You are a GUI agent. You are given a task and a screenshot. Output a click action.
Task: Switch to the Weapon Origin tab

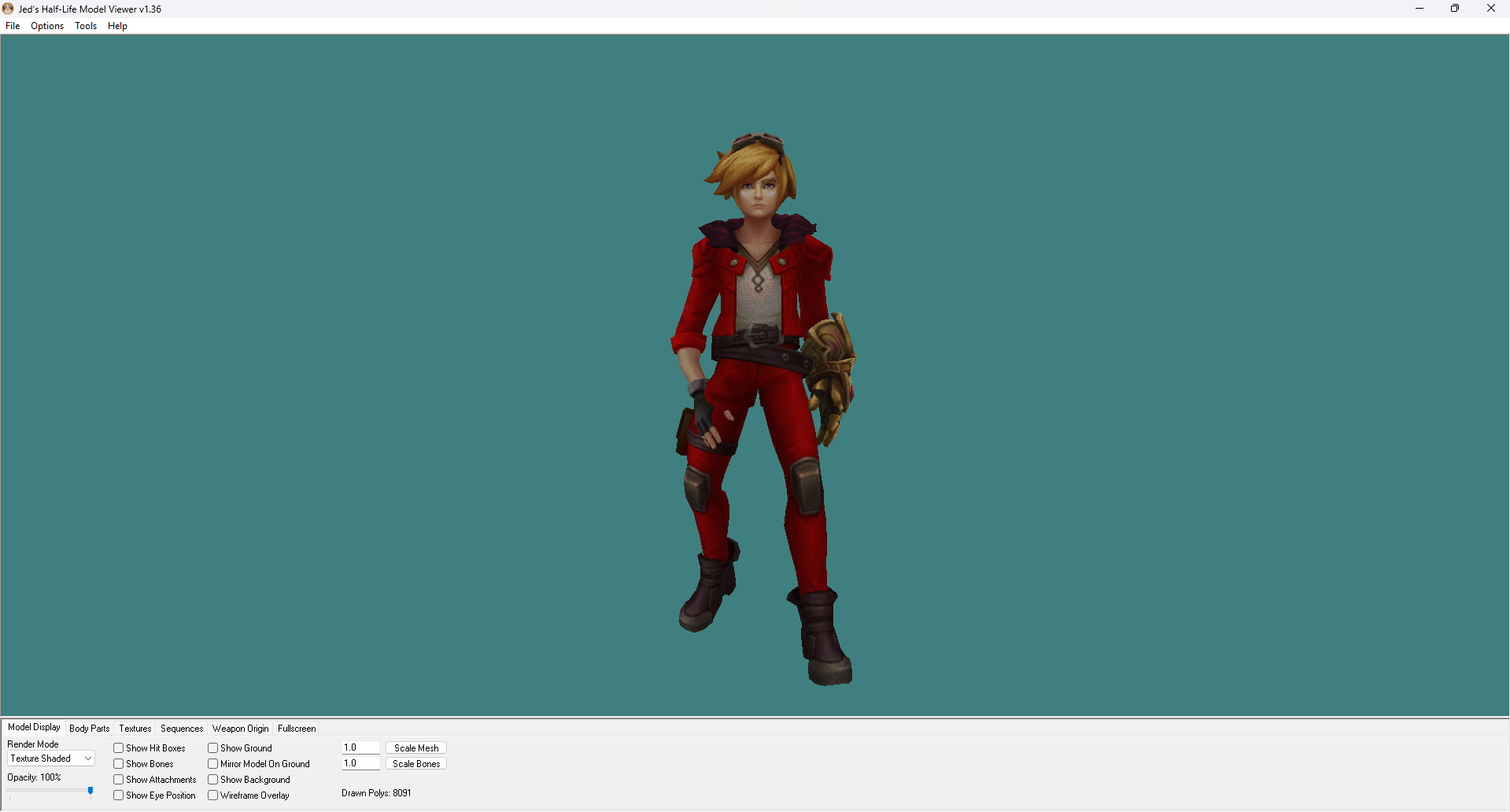[x=240, y=729]
